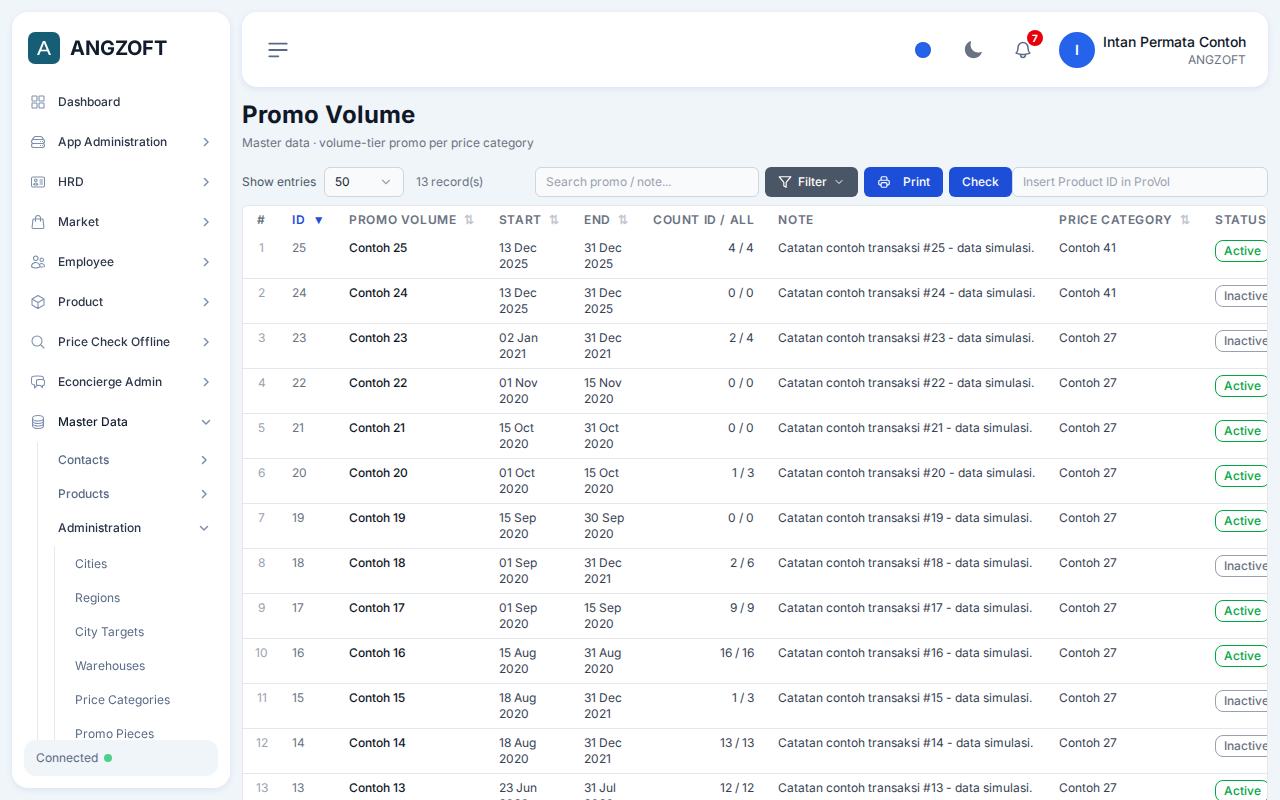The image size is (1280, 800).
Task: Expand HRD menu chevron
Action: 206,182
